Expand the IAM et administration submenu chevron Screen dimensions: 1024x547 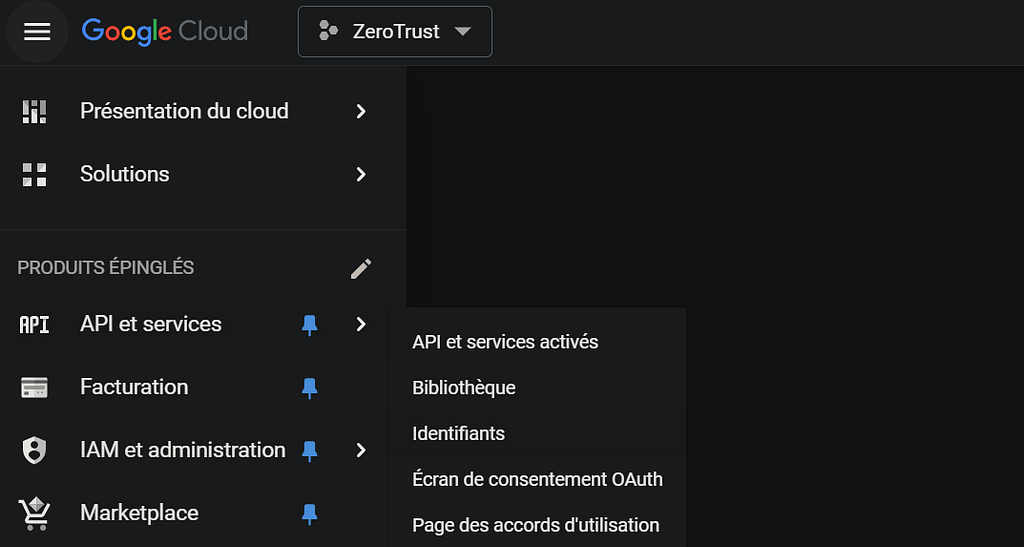coord(361,451)
